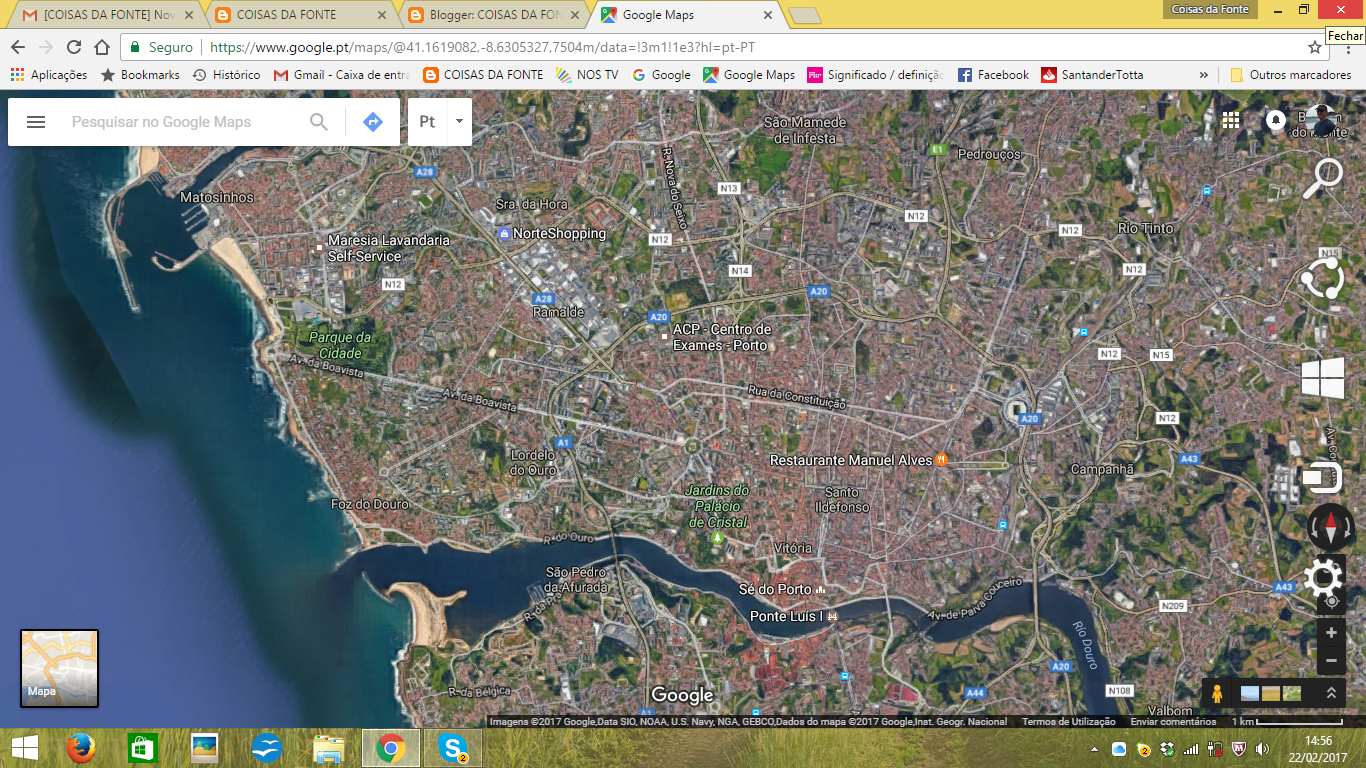Bookmark this page with the star
1366x768 pixels.
1315,47
